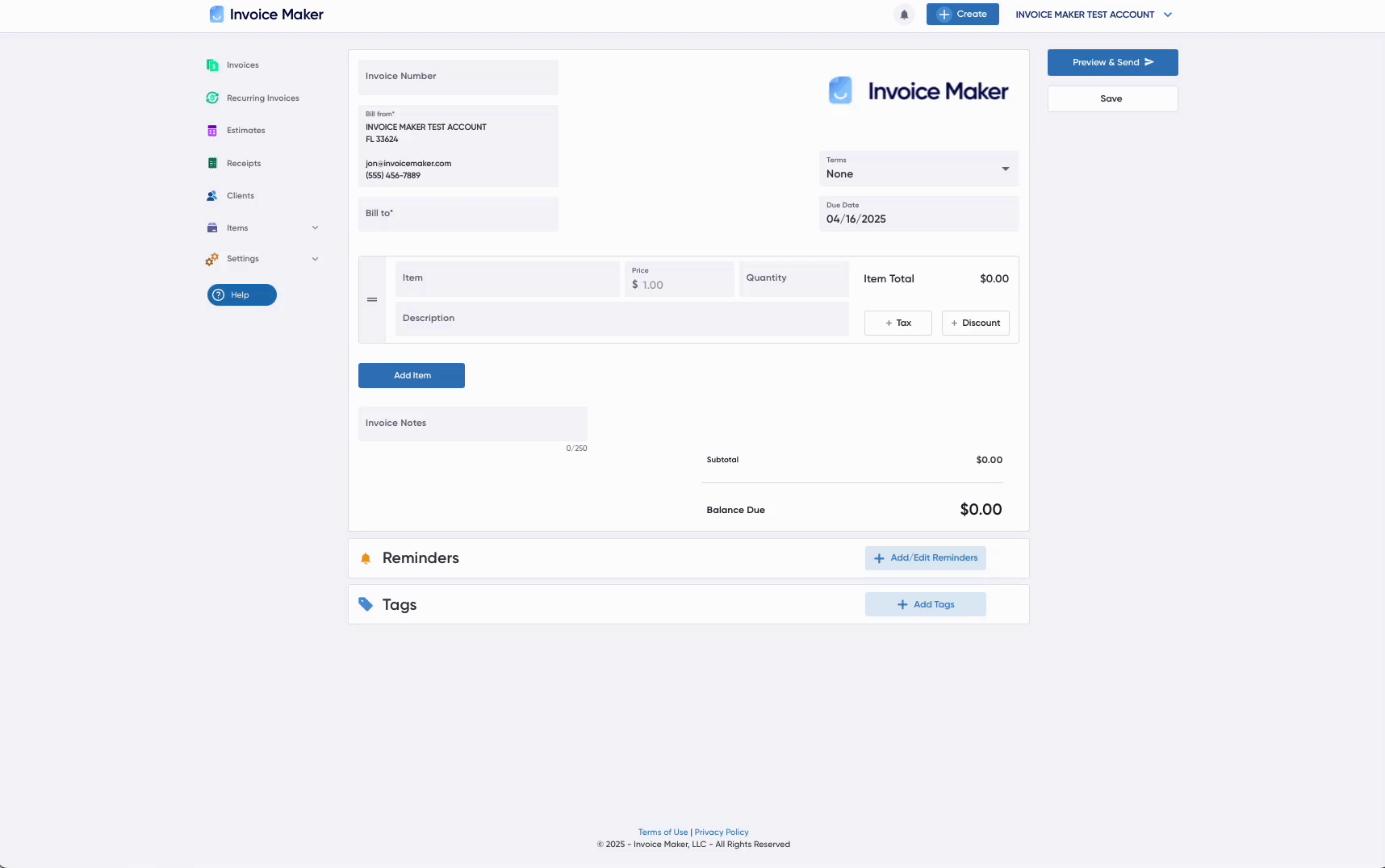Click the Clients sidebar icon
The image size is (1385, 868).
(x=212, y=196)
